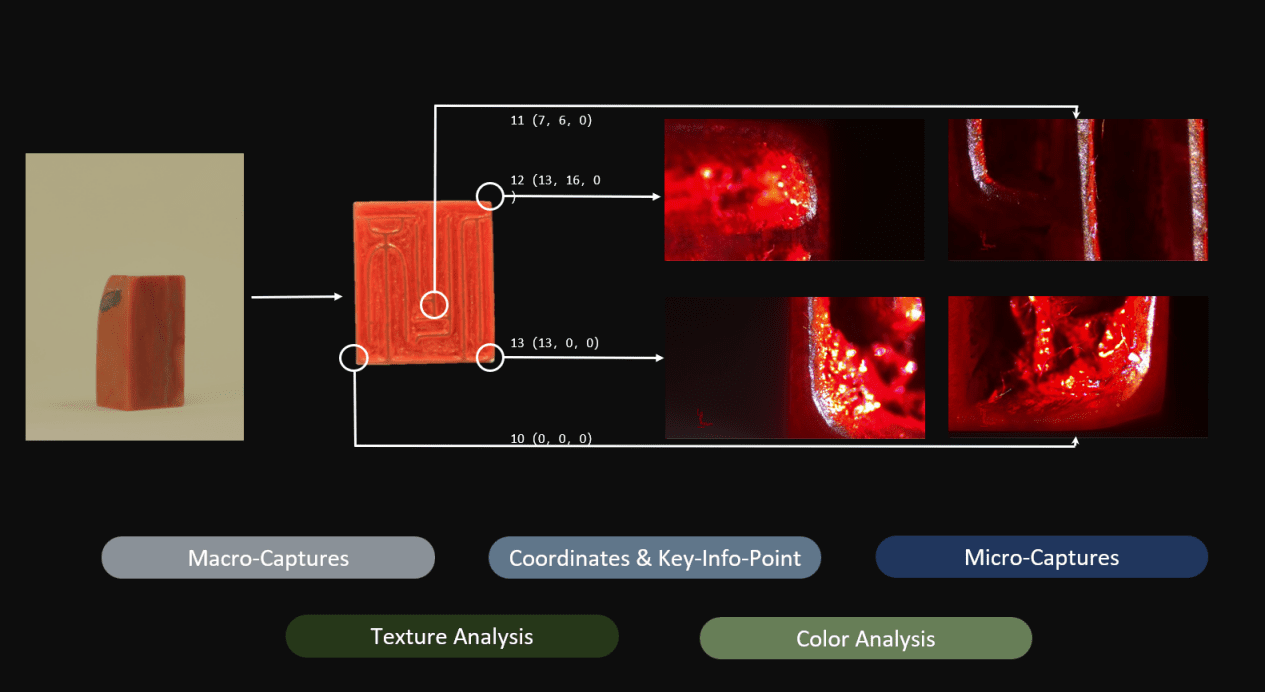Select the bottom-right micro-capture image
The height and width of the screenshot is (692, 1265).
click(1077, 367)
